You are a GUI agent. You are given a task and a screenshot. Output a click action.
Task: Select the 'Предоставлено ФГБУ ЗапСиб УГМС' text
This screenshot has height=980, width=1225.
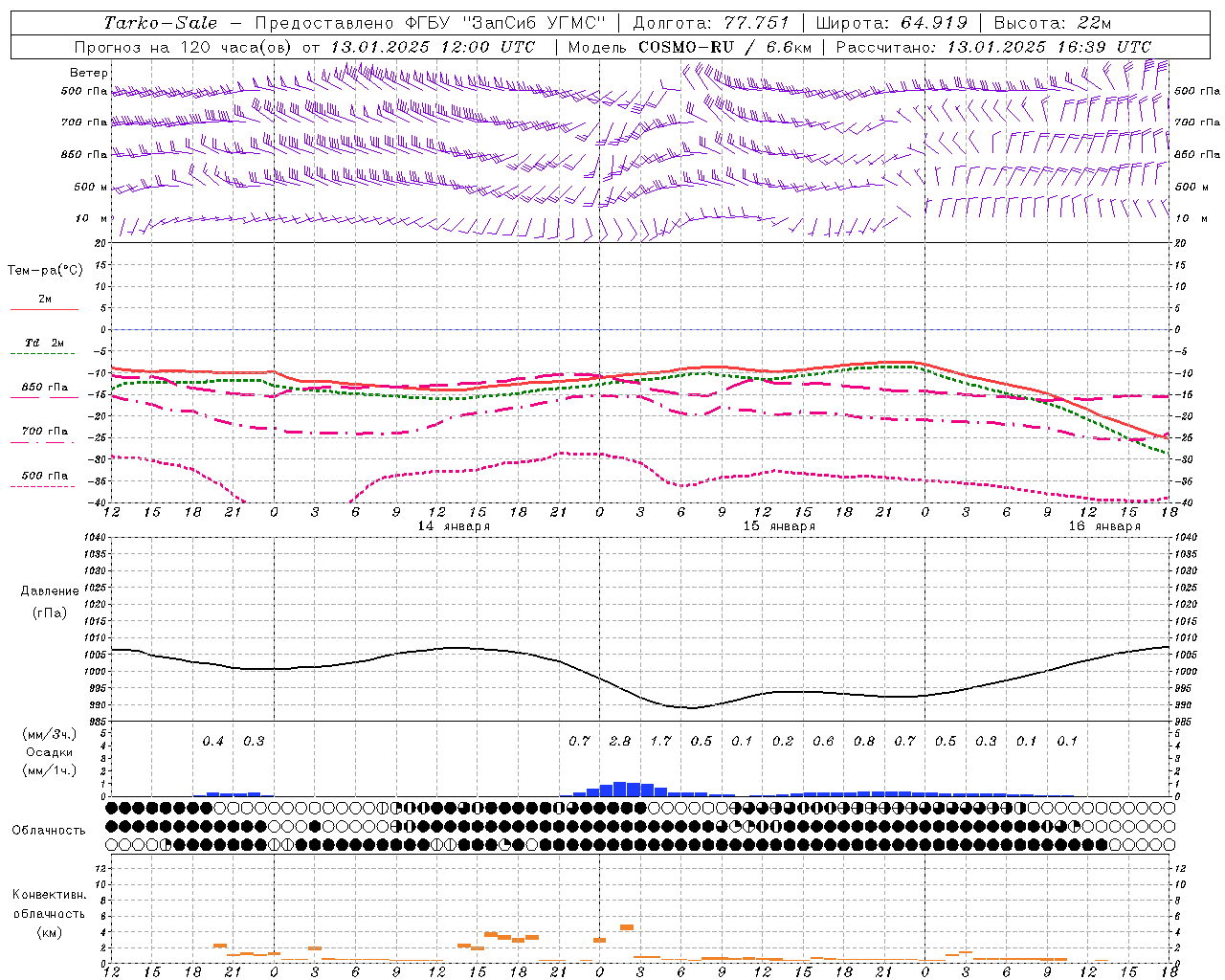[x=431, y=23]
